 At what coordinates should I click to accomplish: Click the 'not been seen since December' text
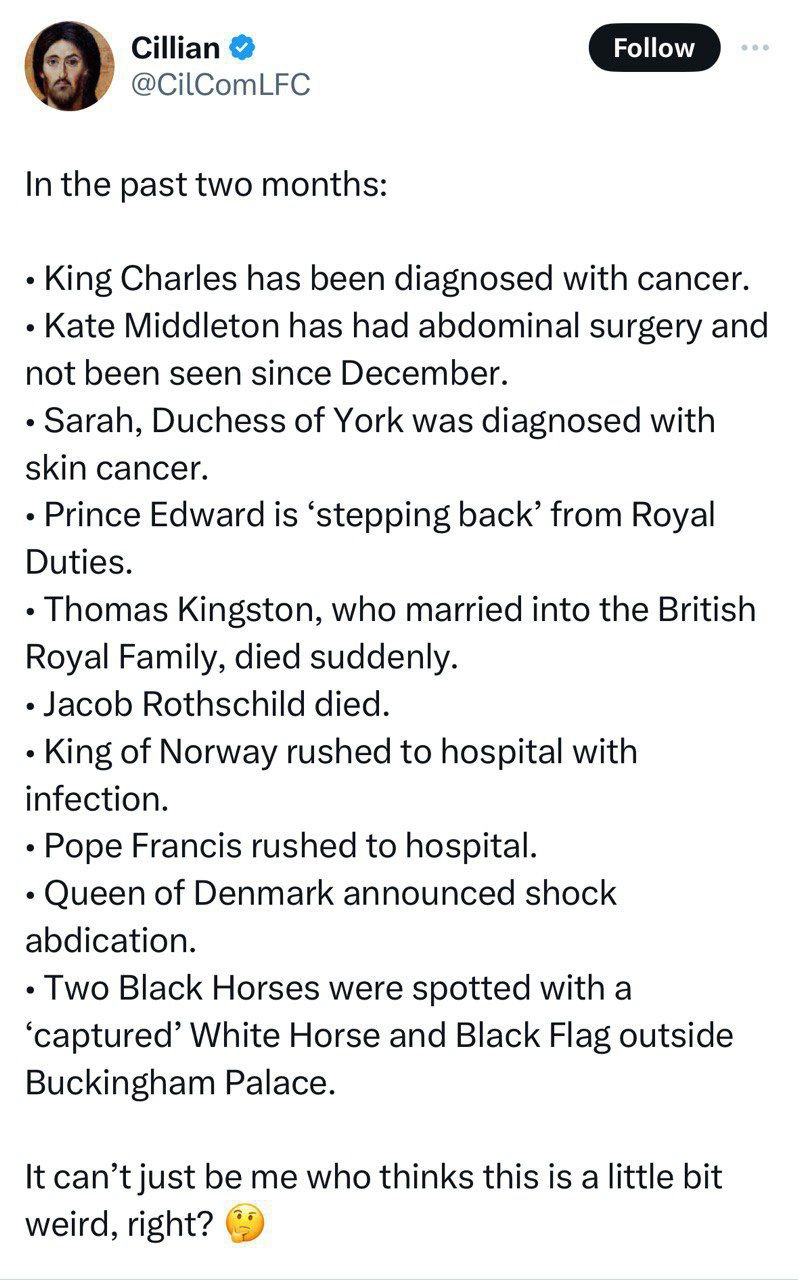click(x=268, y=373)
